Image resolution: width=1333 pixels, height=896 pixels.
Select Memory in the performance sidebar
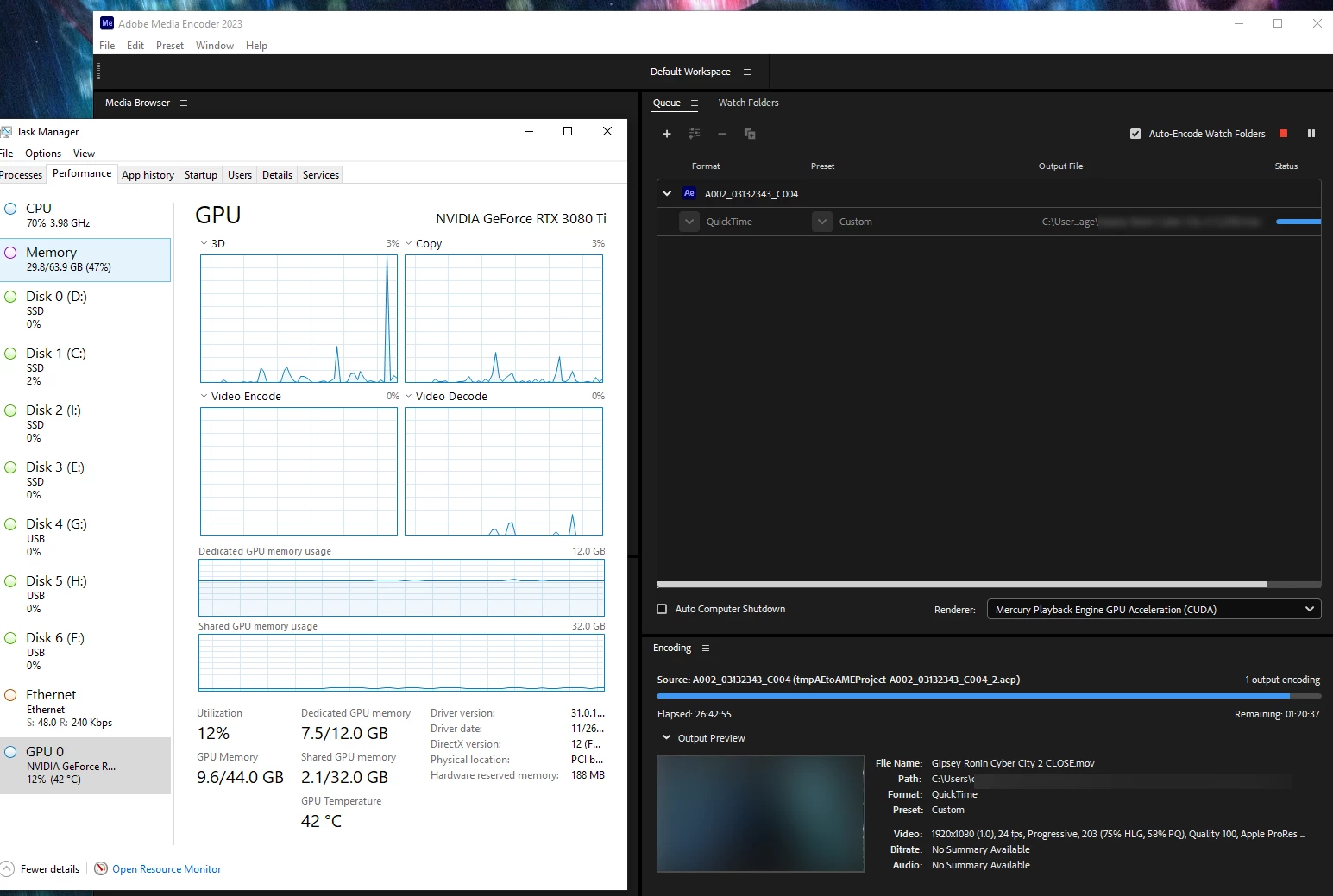pos(85,260)
